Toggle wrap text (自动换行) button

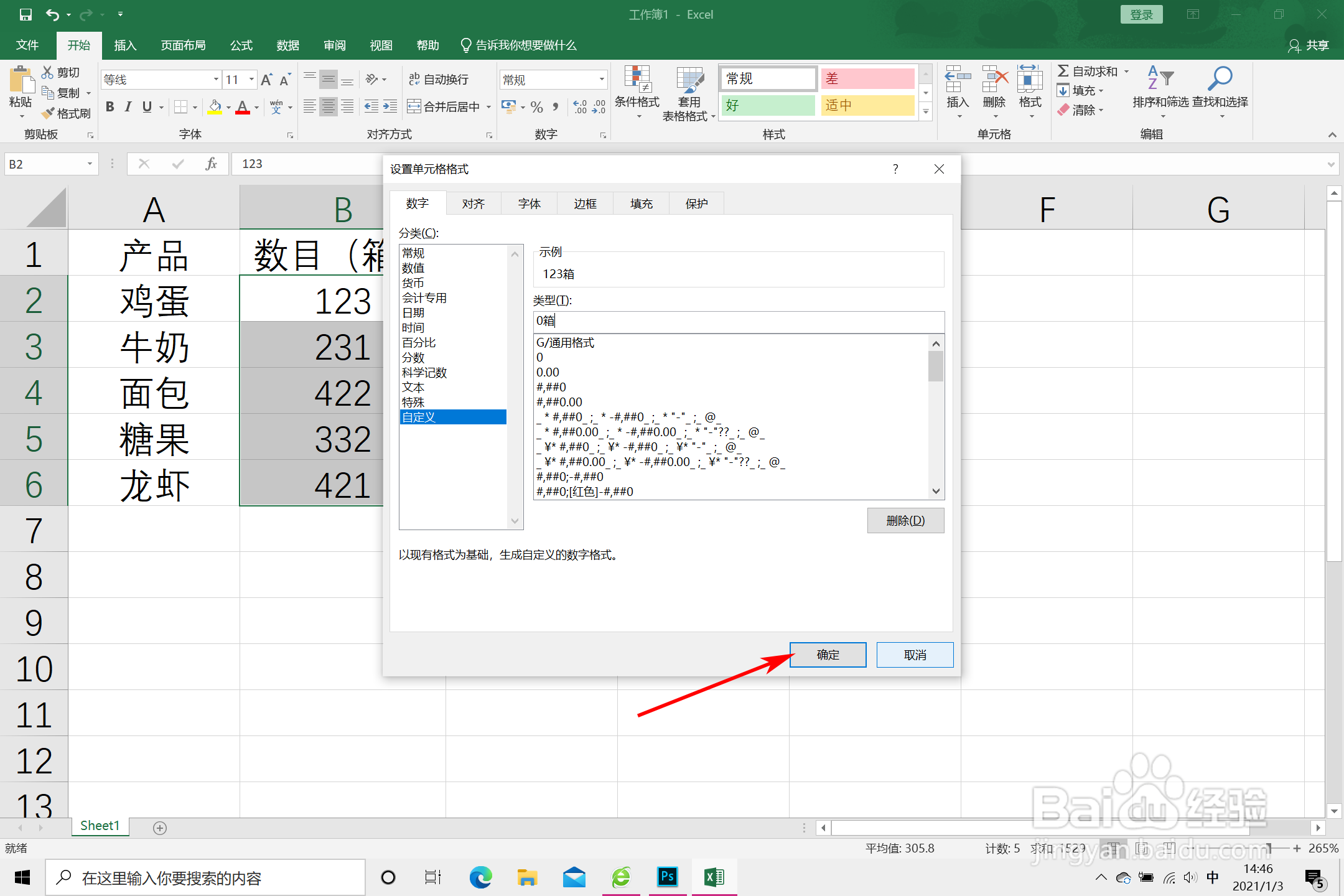[x=439, y=80]
